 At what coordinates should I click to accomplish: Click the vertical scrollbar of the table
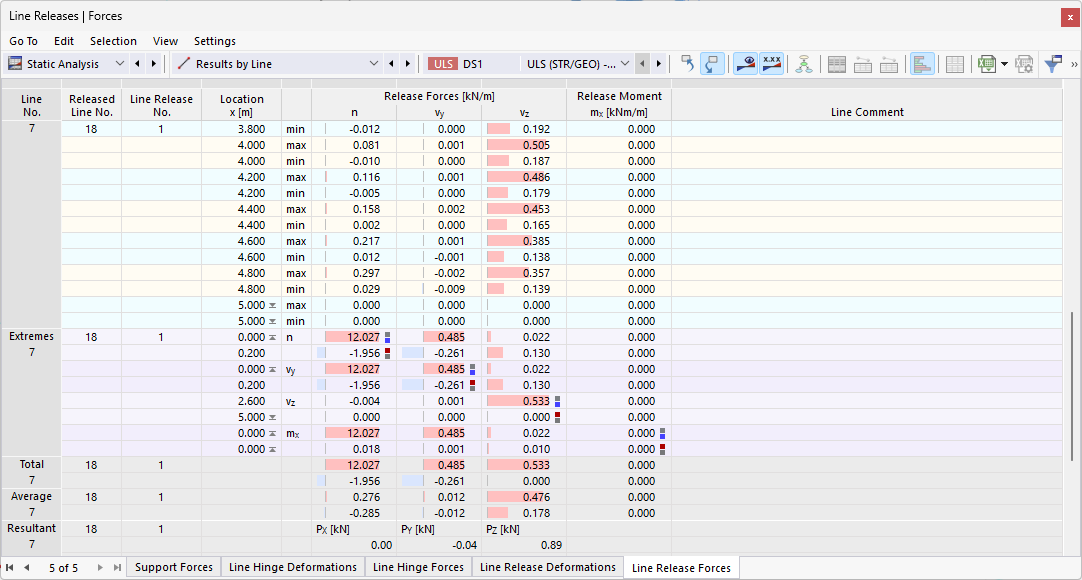1072,386
